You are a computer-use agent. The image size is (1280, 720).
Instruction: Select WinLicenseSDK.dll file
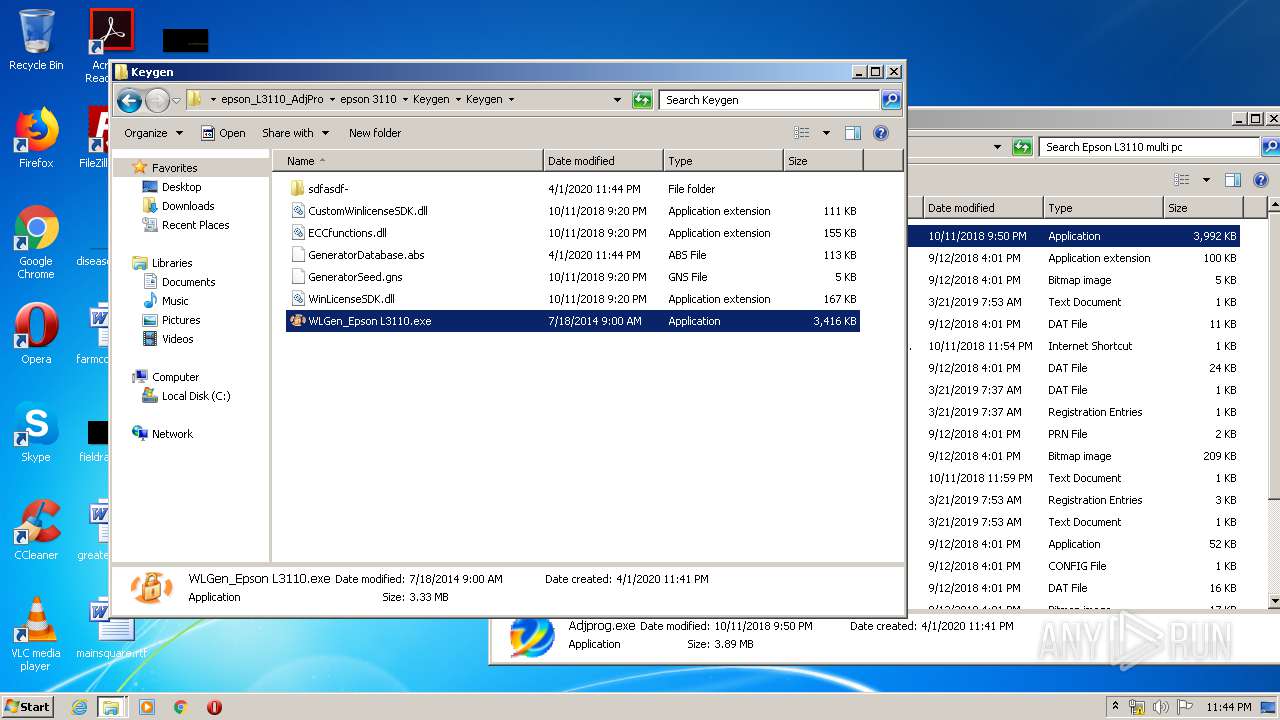(572, 299)
